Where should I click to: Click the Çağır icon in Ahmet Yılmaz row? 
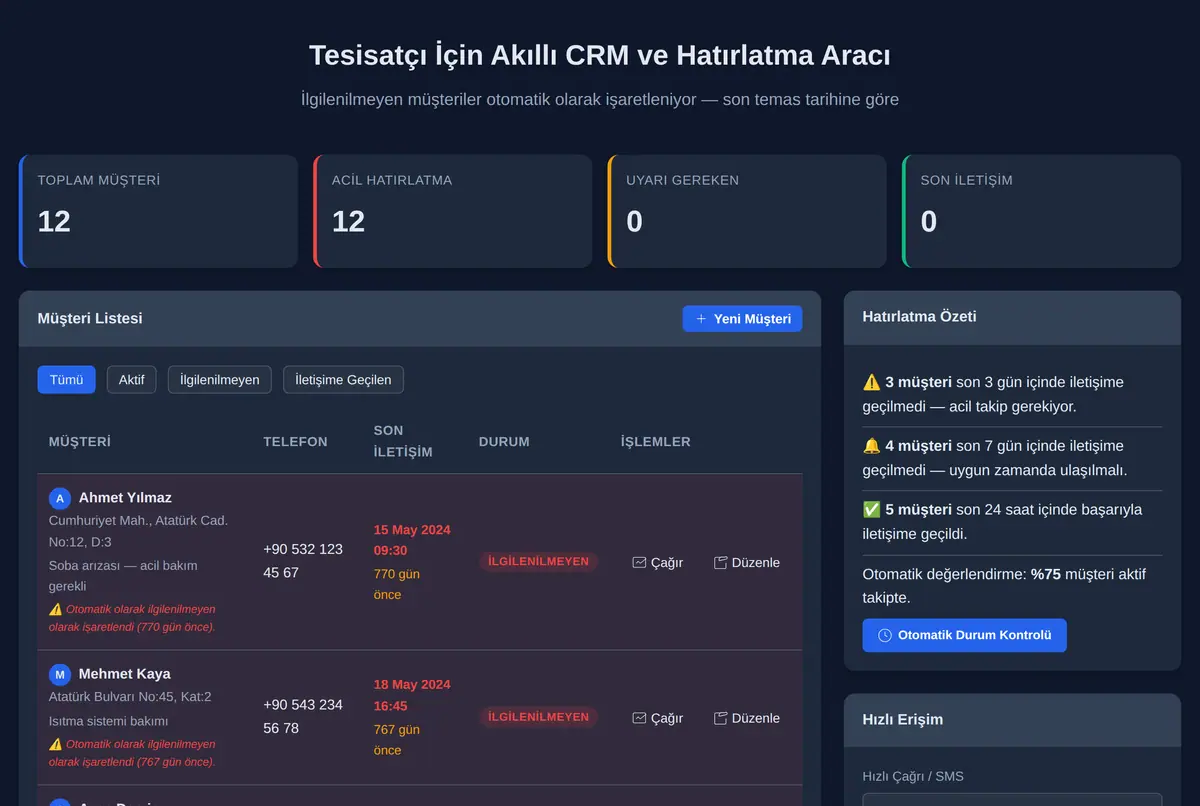[x=639, y=562]
